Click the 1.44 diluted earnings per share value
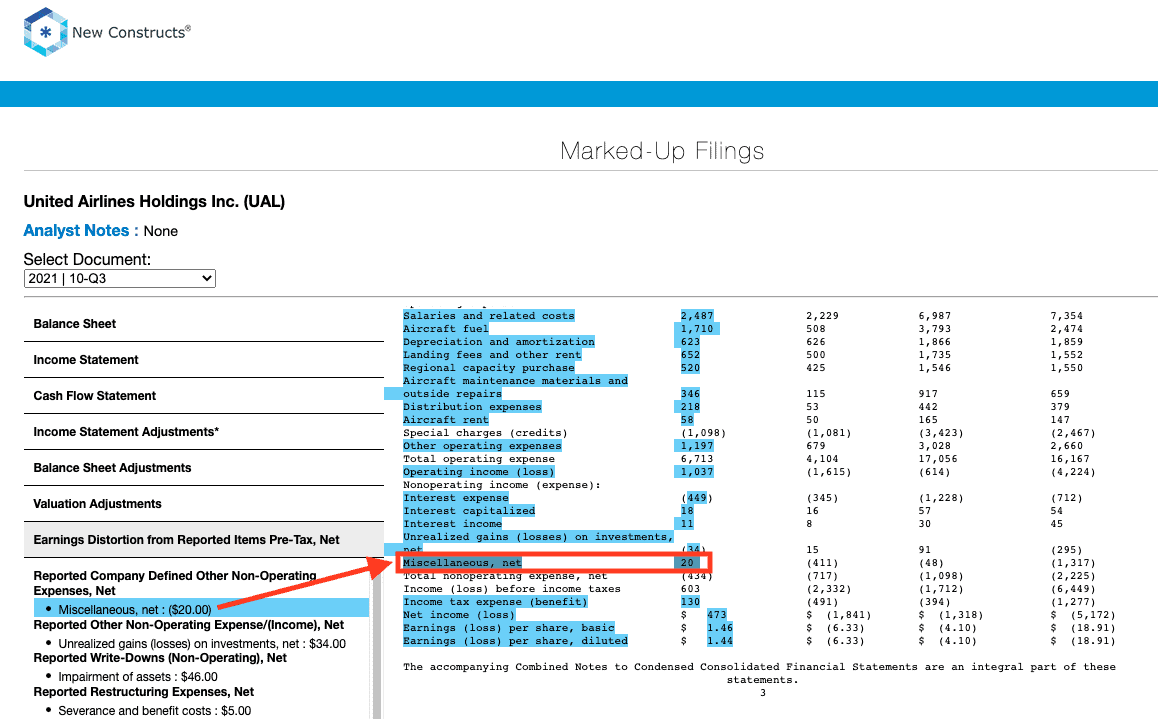The image size is (1158, 719). [x=720, y=641]
